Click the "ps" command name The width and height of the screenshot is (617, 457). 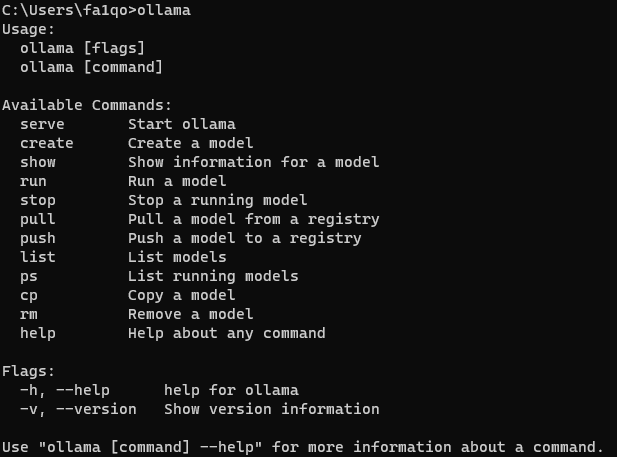coord(29,276)
